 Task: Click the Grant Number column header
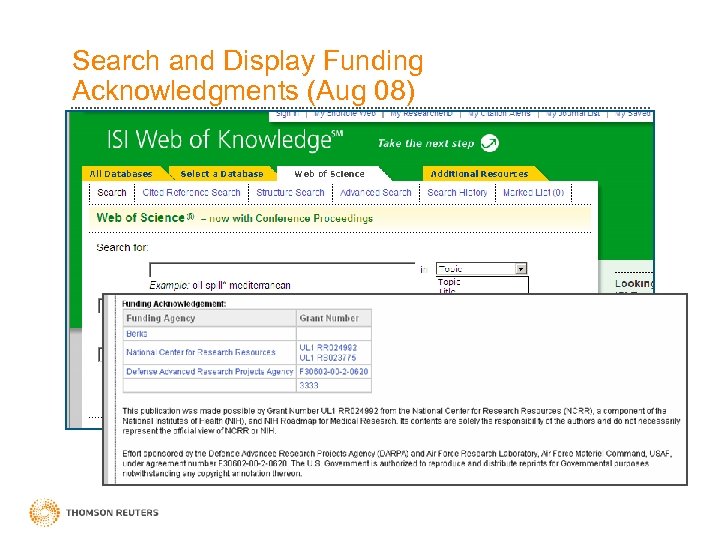334,318
